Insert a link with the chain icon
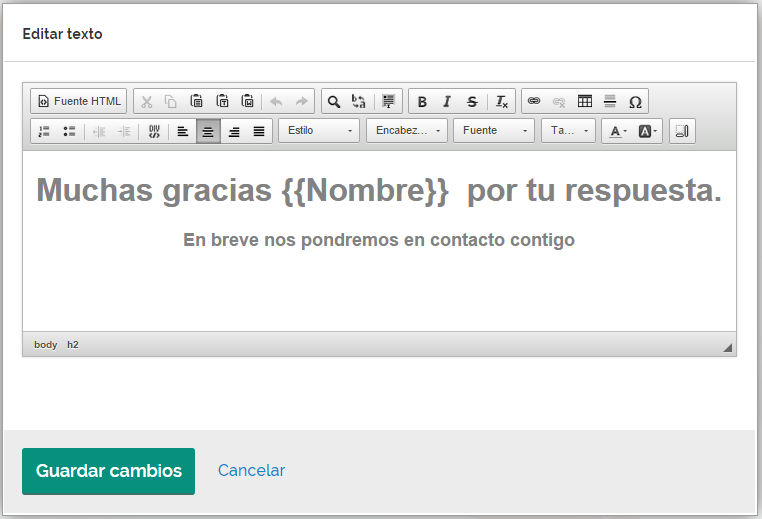The width and height of the screenshot is (762, 519). tap(534, 101)
